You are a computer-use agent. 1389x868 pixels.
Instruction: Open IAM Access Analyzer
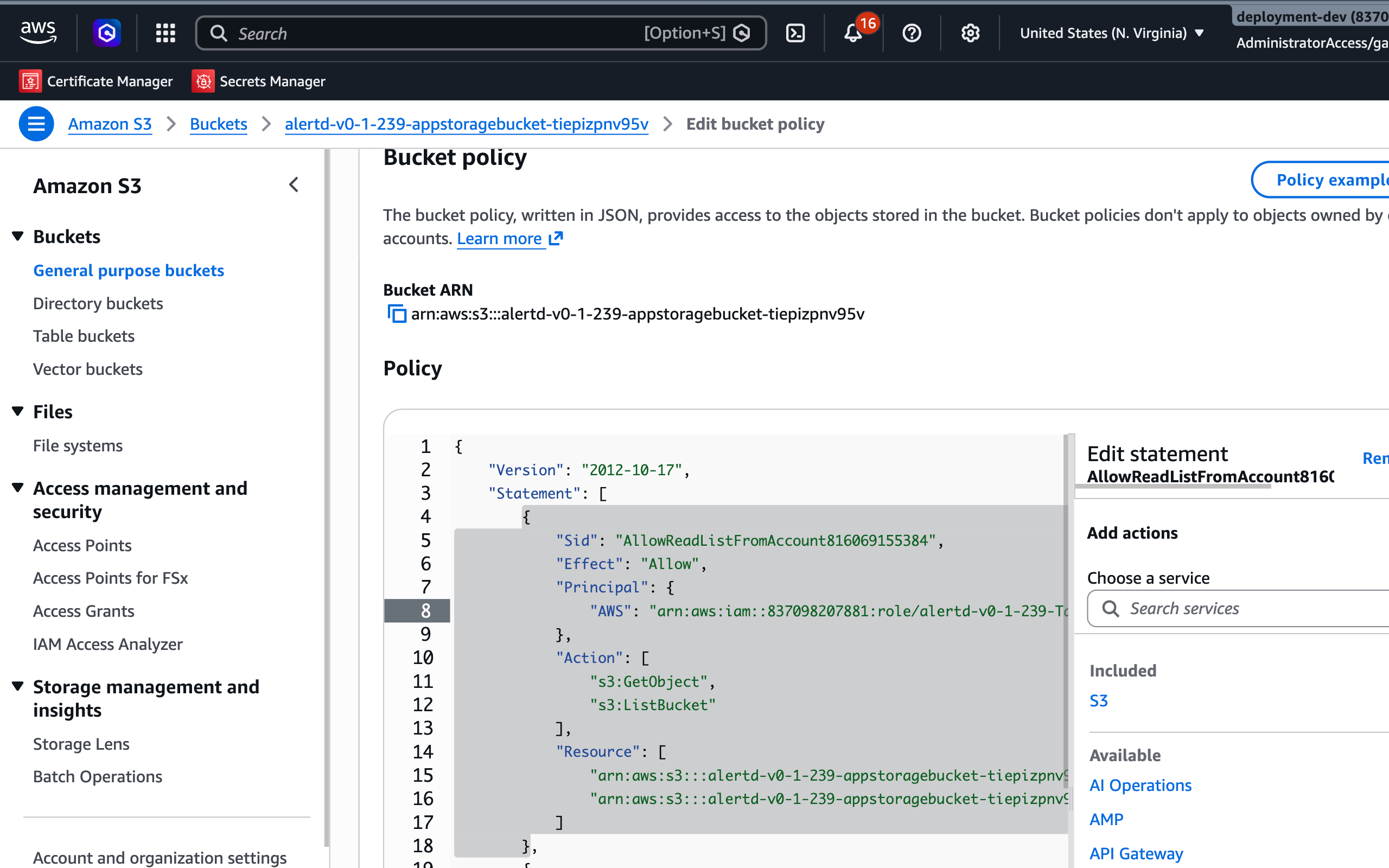[x=107, y=644]
